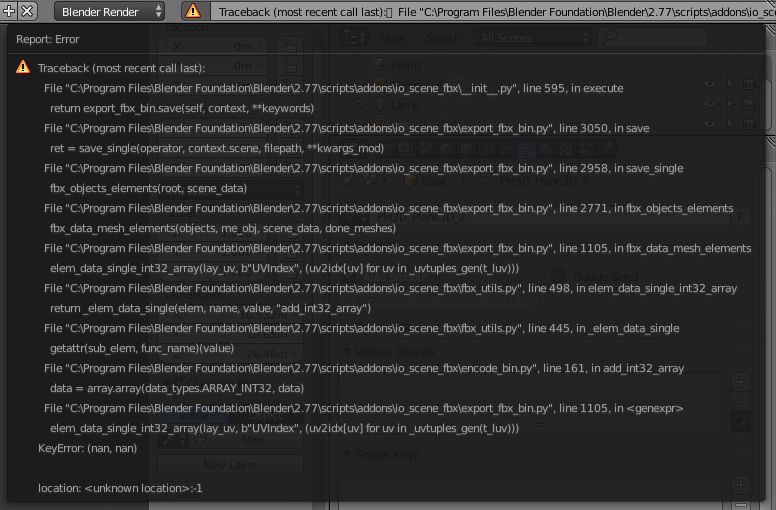This screenshot has height=510, width=776.
Task: Click the plus icon to add a new scene
Action: 9,10
